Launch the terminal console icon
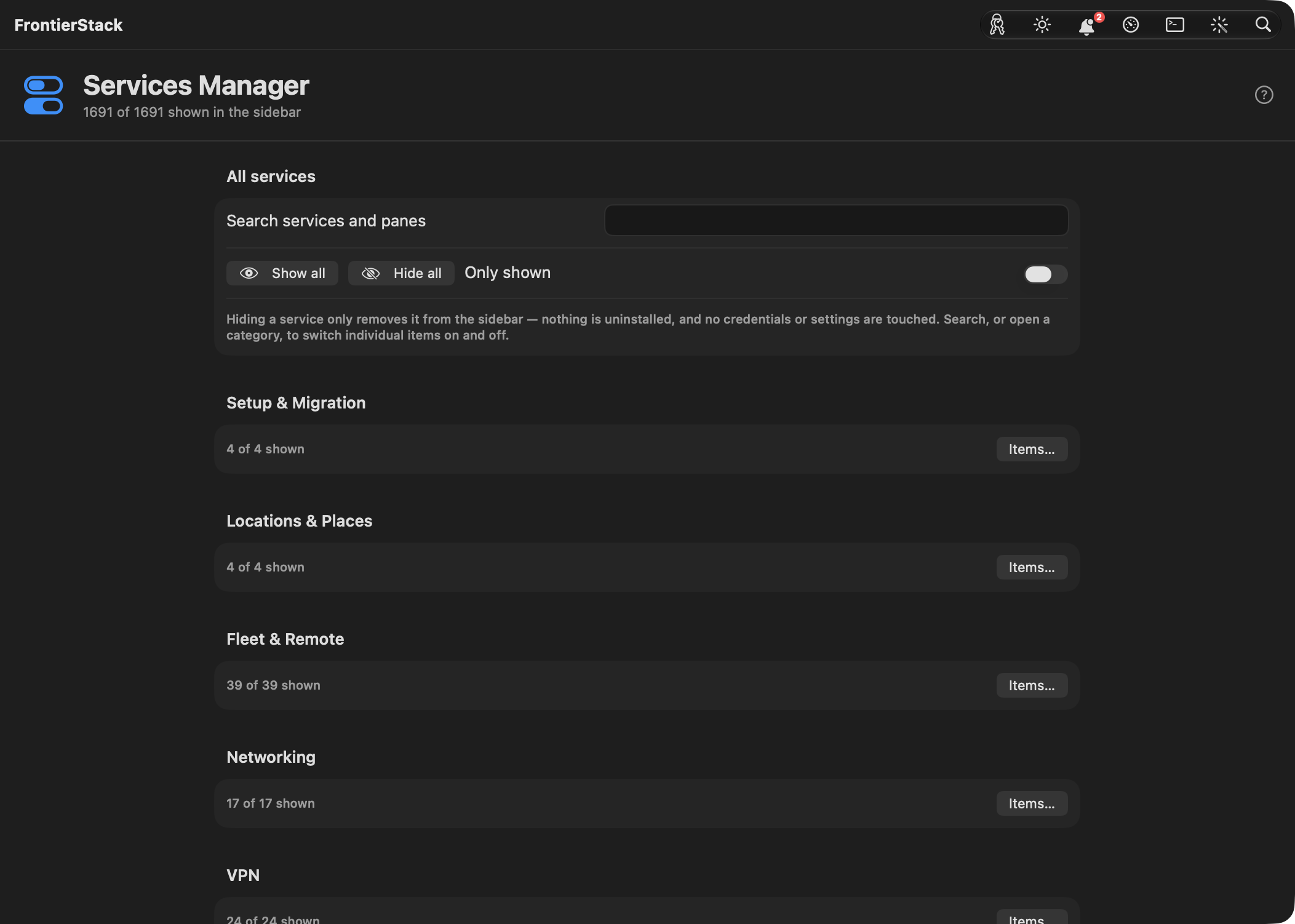 pos(1175,25)
